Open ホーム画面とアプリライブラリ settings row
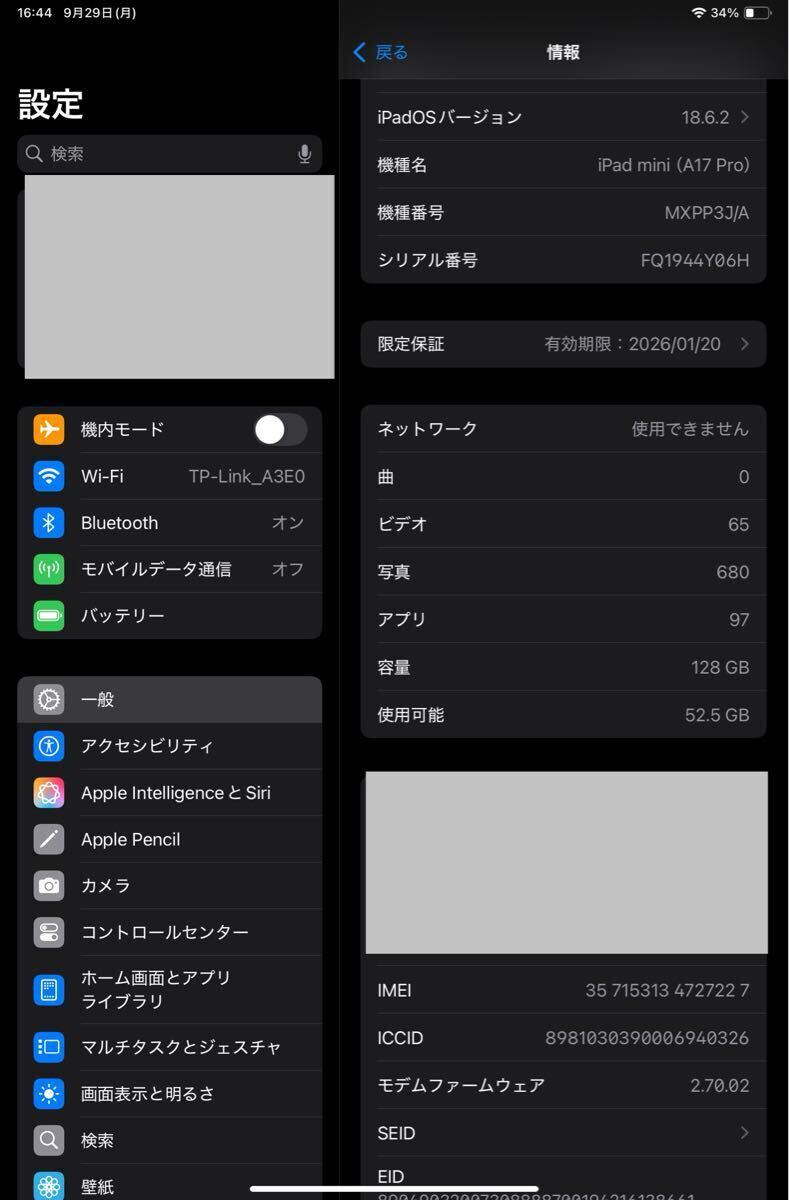 (x=170, y=990)
